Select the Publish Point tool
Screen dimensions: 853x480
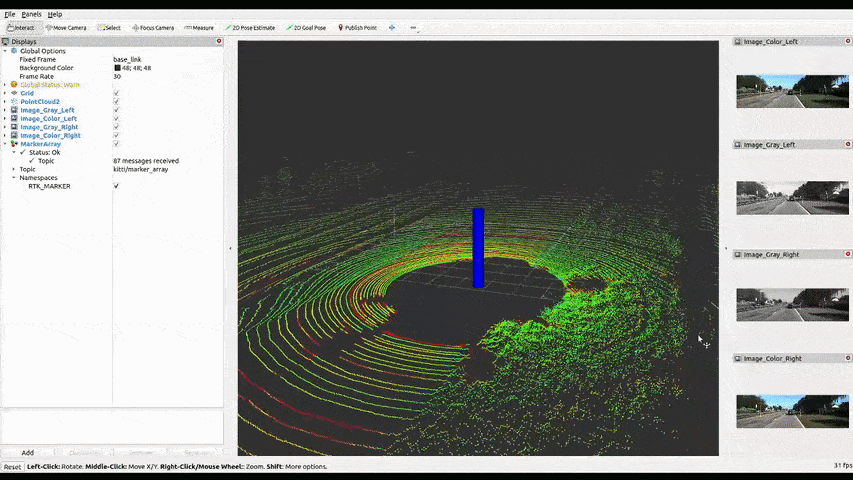click(357, 27)
